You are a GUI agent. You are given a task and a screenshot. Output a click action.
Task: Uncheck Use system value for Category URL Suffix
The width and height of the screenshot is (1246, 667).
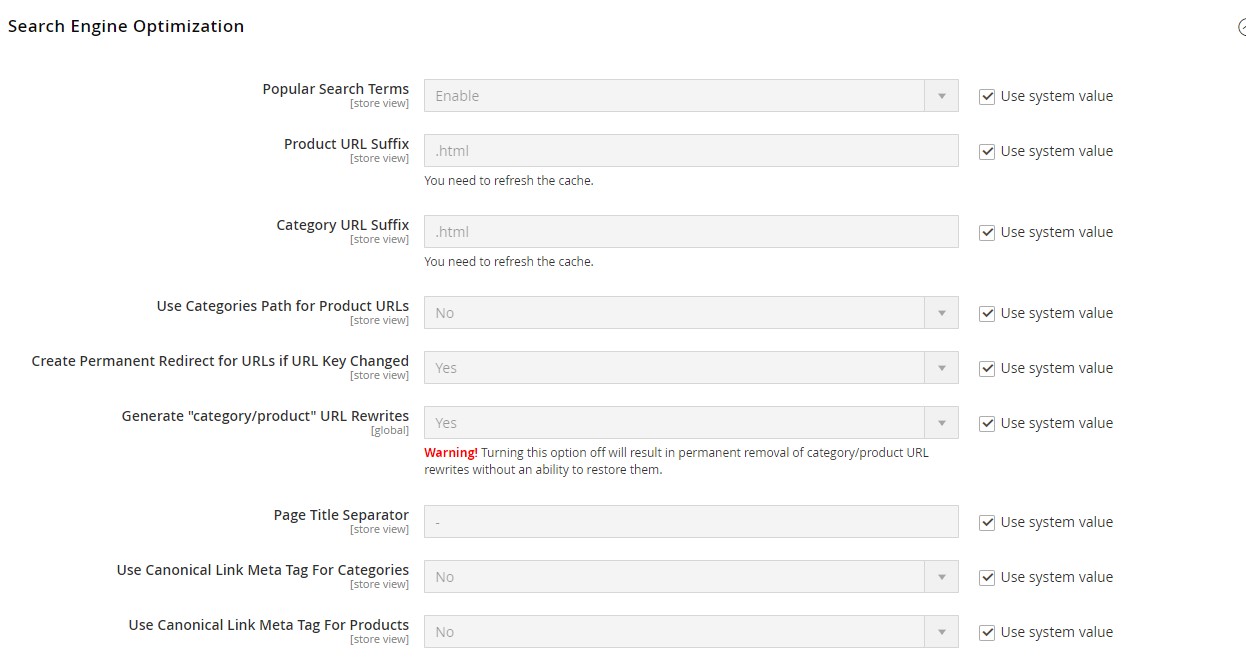(987, 231)
